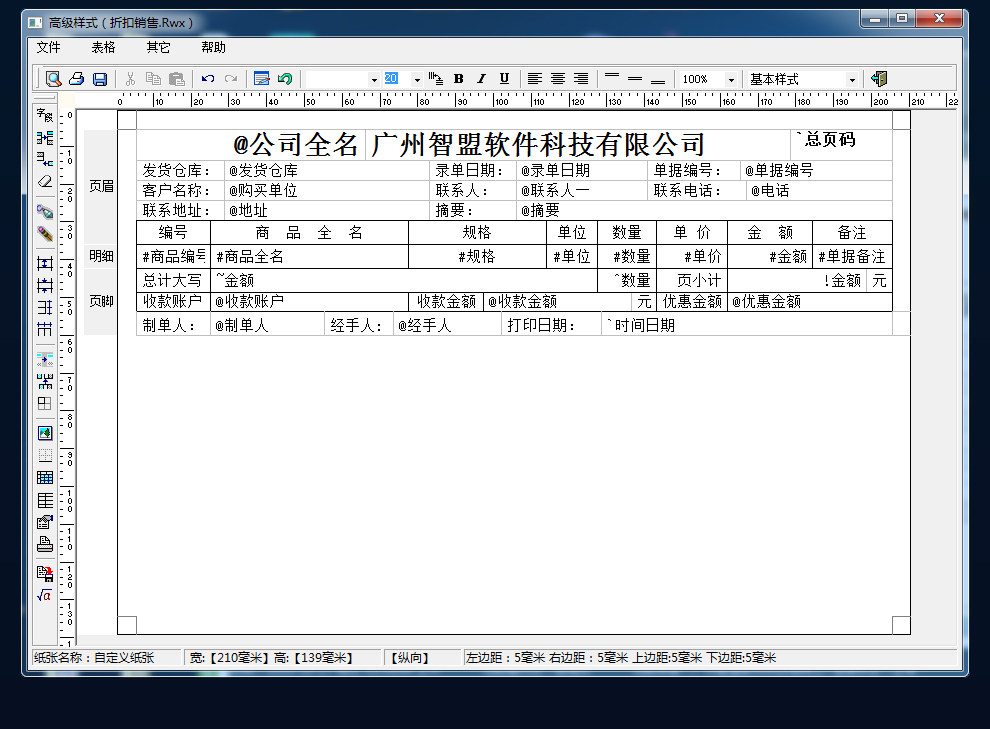Click the equal row spacing icon
The height and width of the screenshot is (729, 990).
45,307
